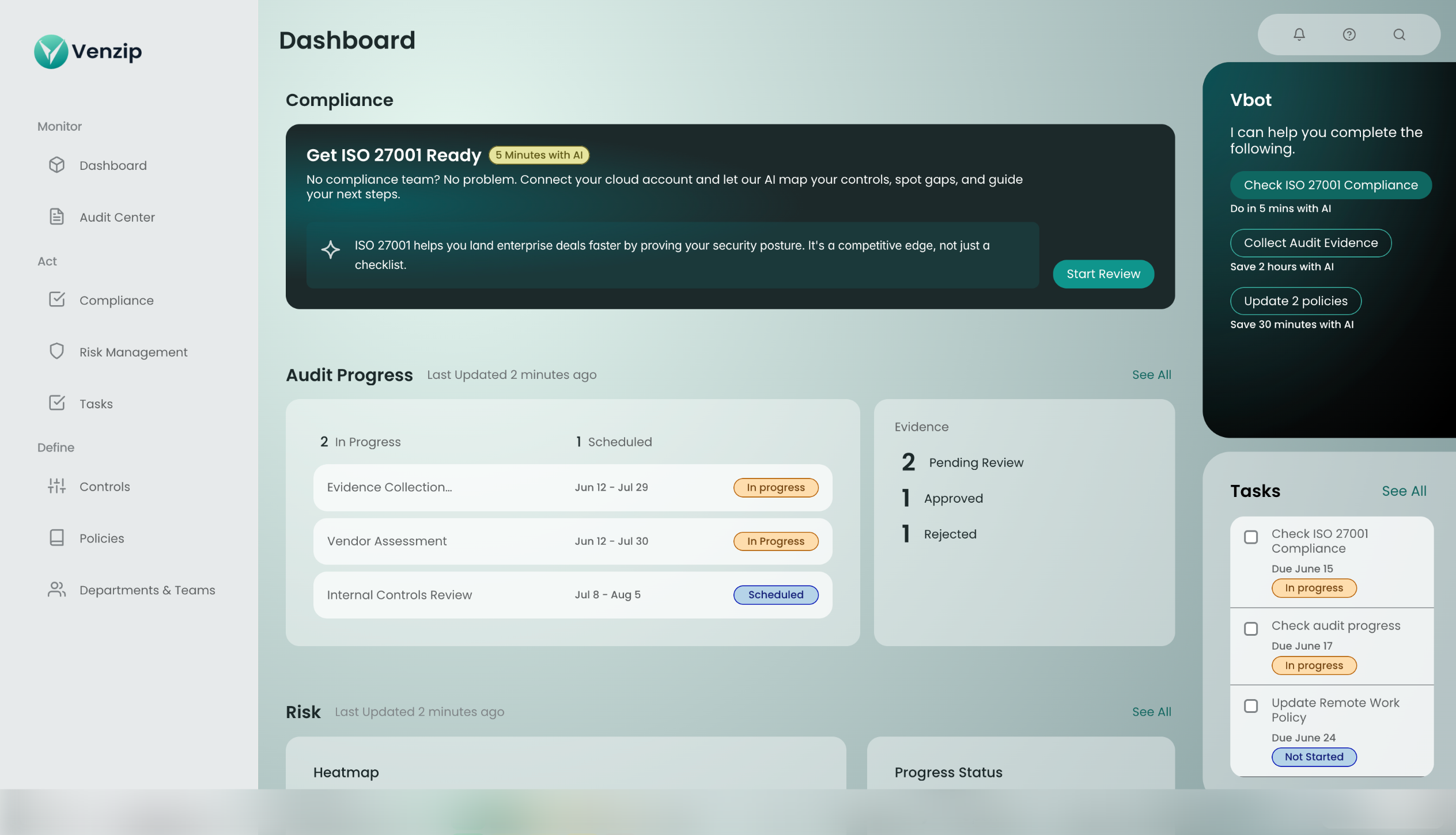Viewport: 1456px width, 835px height.
Task: Click the Controls sliders icon
Action: [56, 487]
